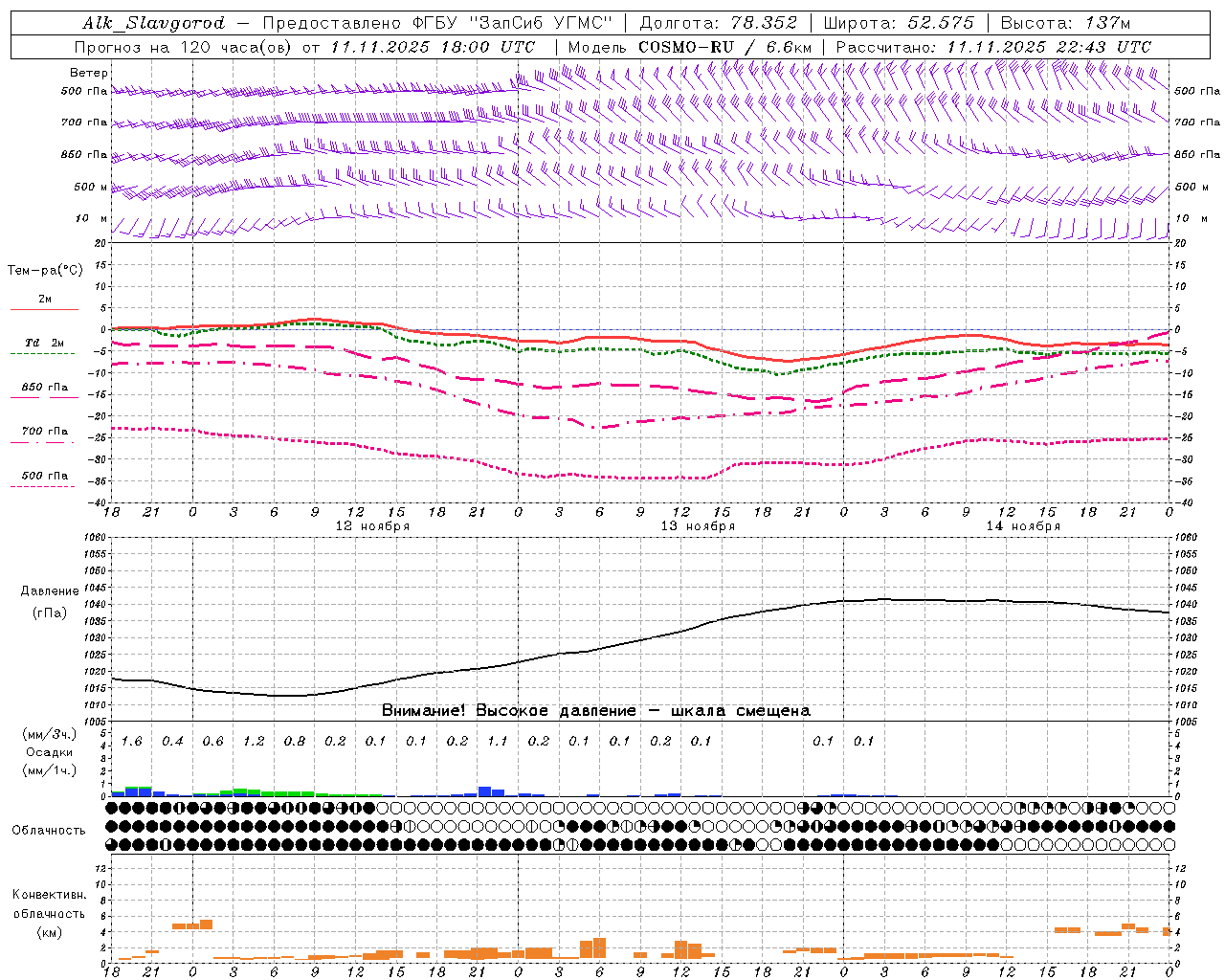Select the 'Долгота: 78.352' header text
Screen dimensions: 1225x980
point(719,23)
